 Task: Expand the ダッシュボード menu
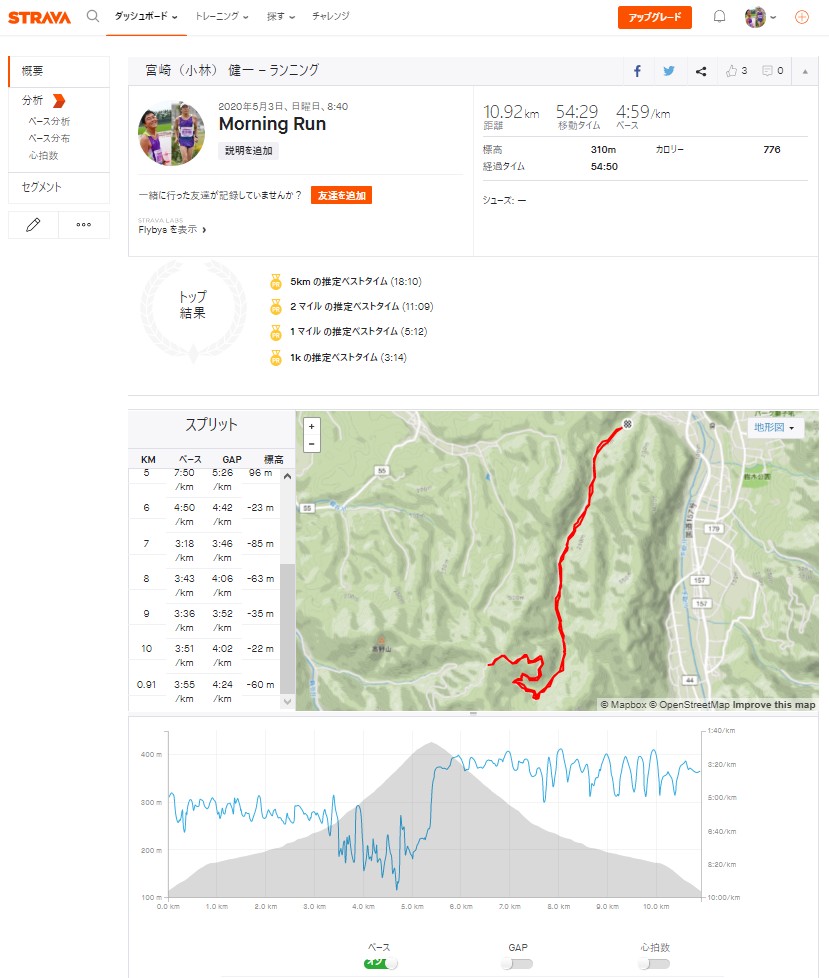[145, 17]
